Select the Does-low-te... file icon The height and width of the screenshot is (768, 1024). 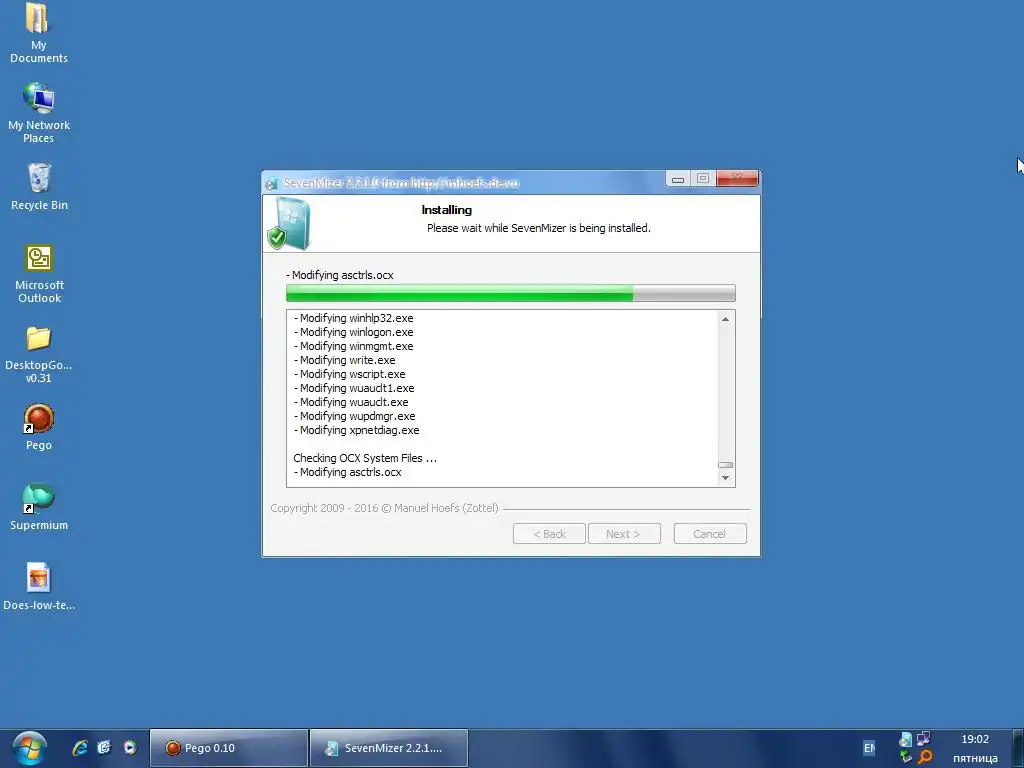click(39, 586)
